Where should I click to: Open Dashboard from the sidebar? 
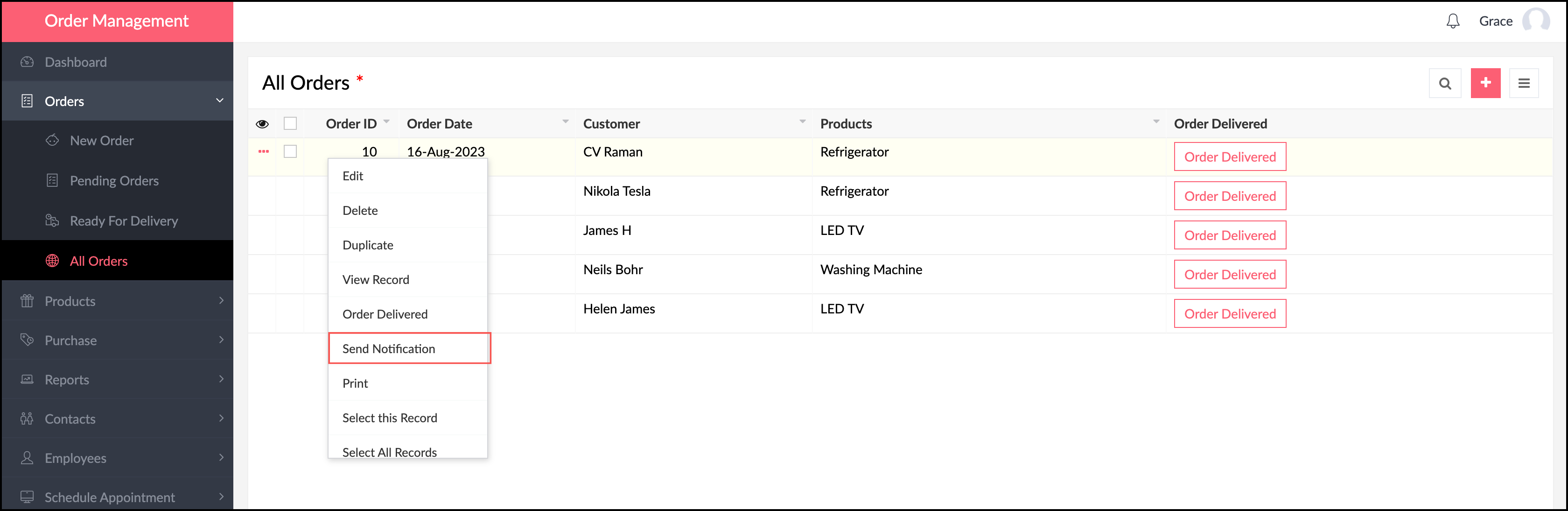tap(76, 62)
